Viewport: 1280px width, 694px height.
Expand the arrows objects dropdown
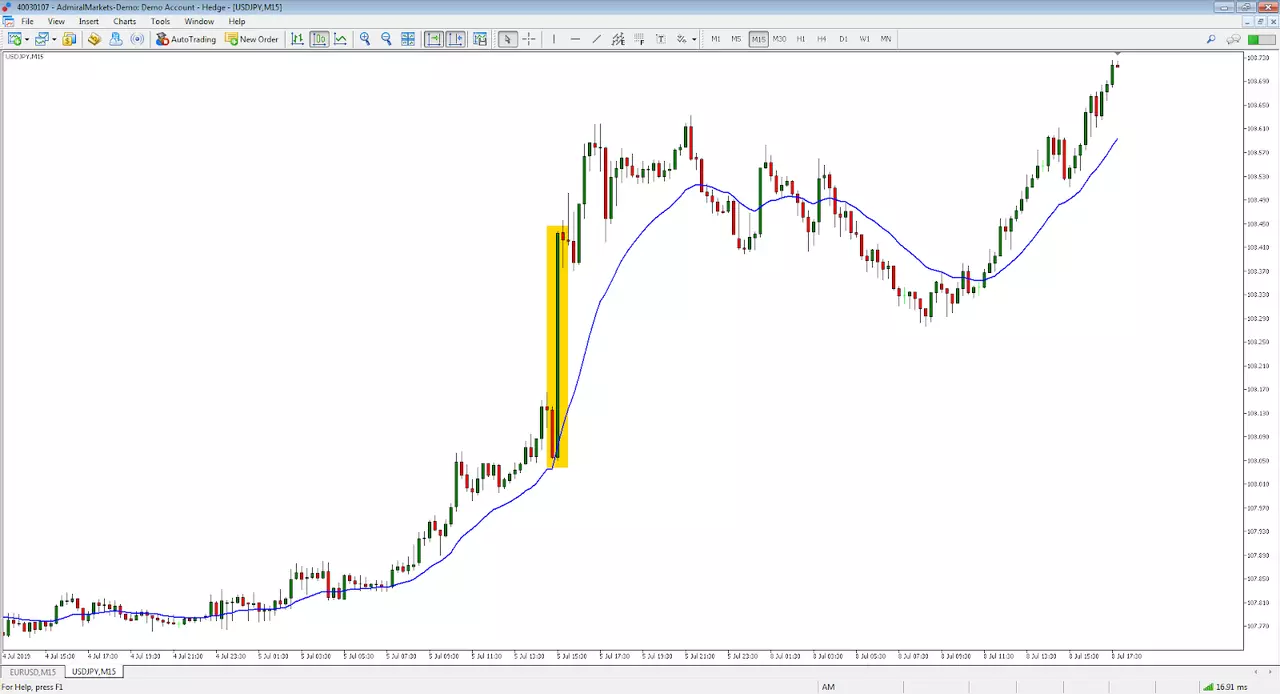tap(694, 39)
